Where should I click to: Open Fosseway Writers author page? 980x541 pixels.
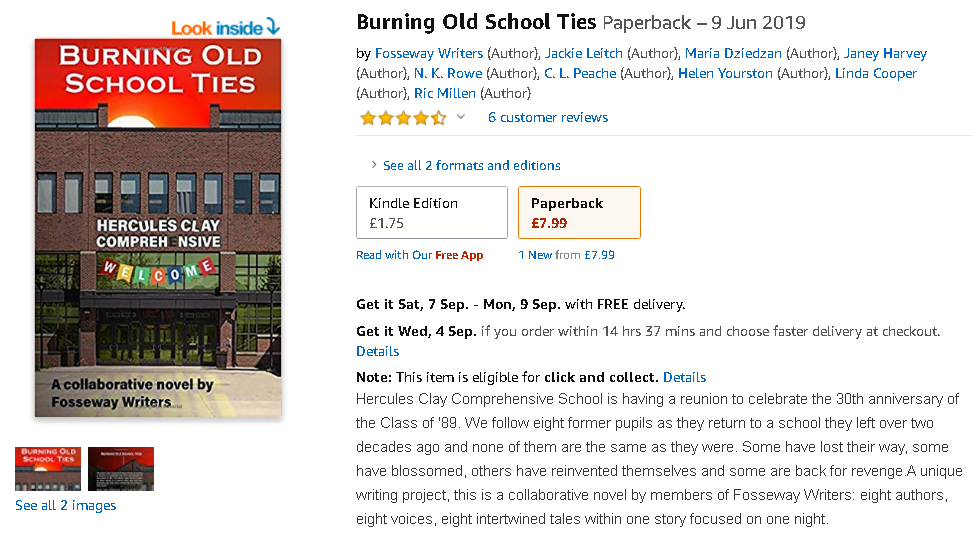pyautogui.click(x=429, y=53)
